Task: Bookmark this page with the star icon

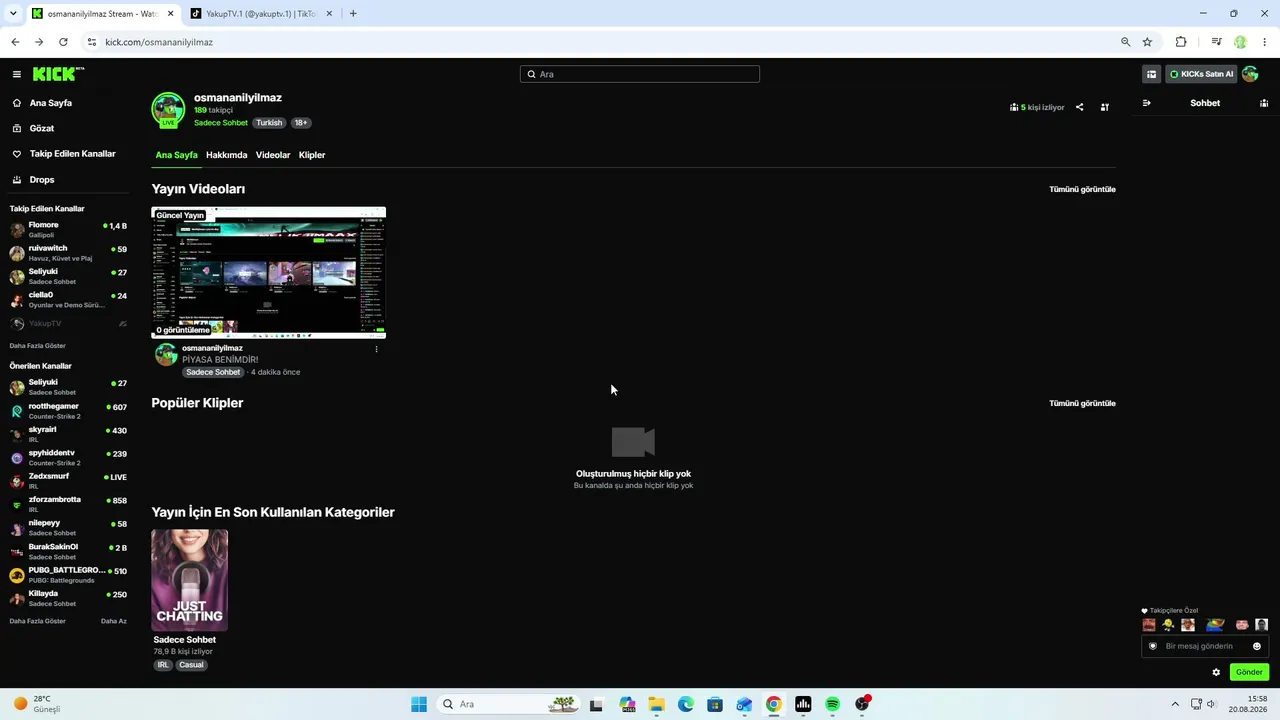Action: tap(1147, 42)
